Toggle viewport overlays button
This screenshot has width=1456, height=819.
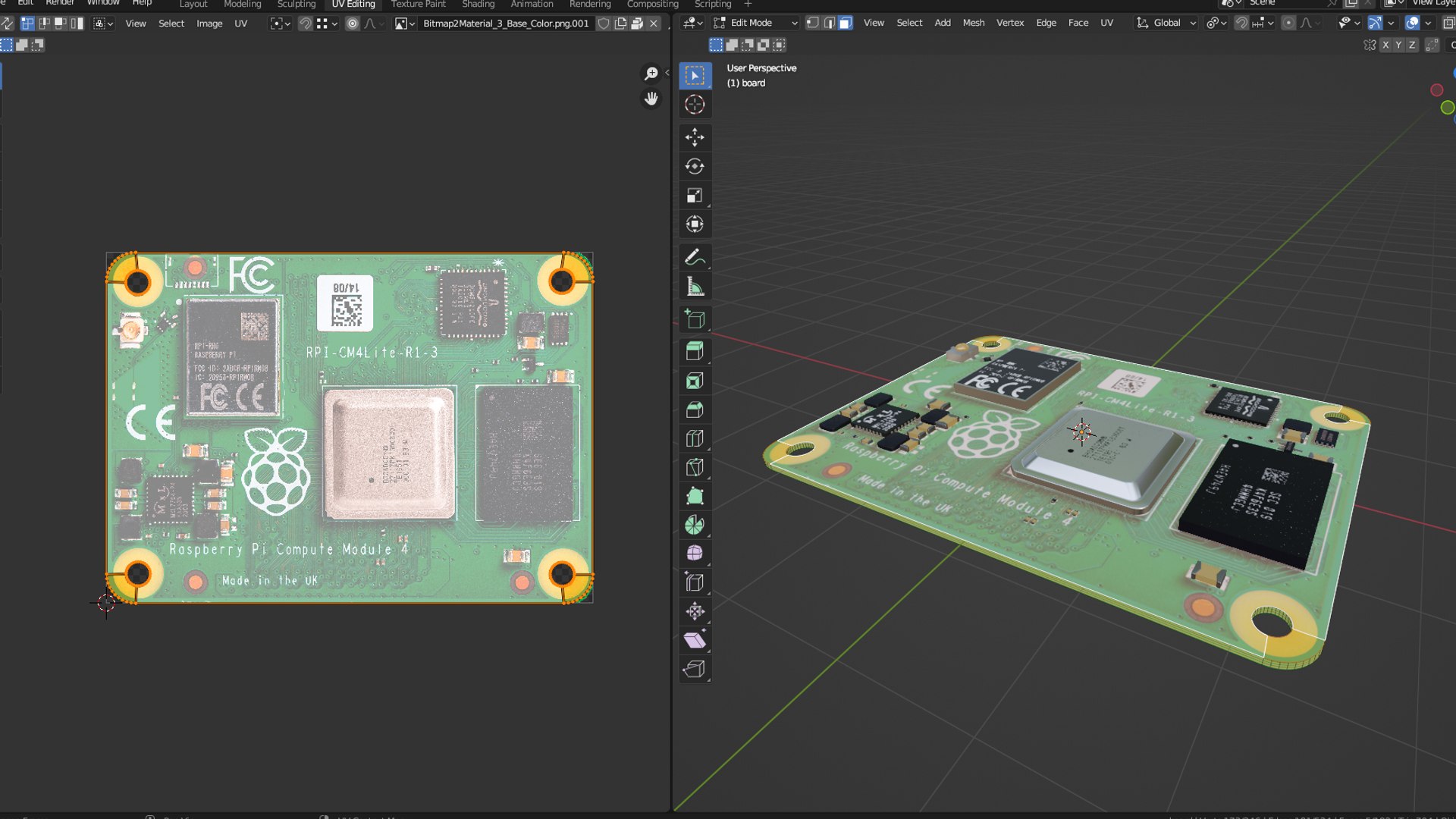[1412, 23]
